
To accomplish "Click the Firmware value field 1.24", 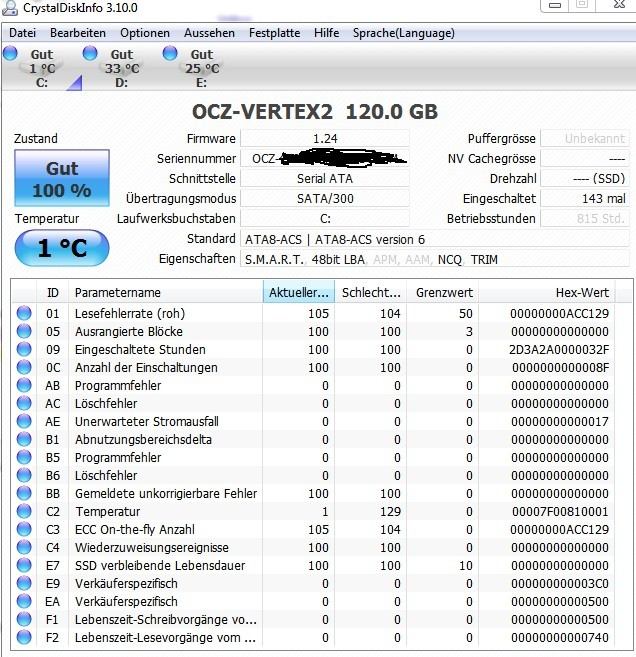I will (325, 139).
